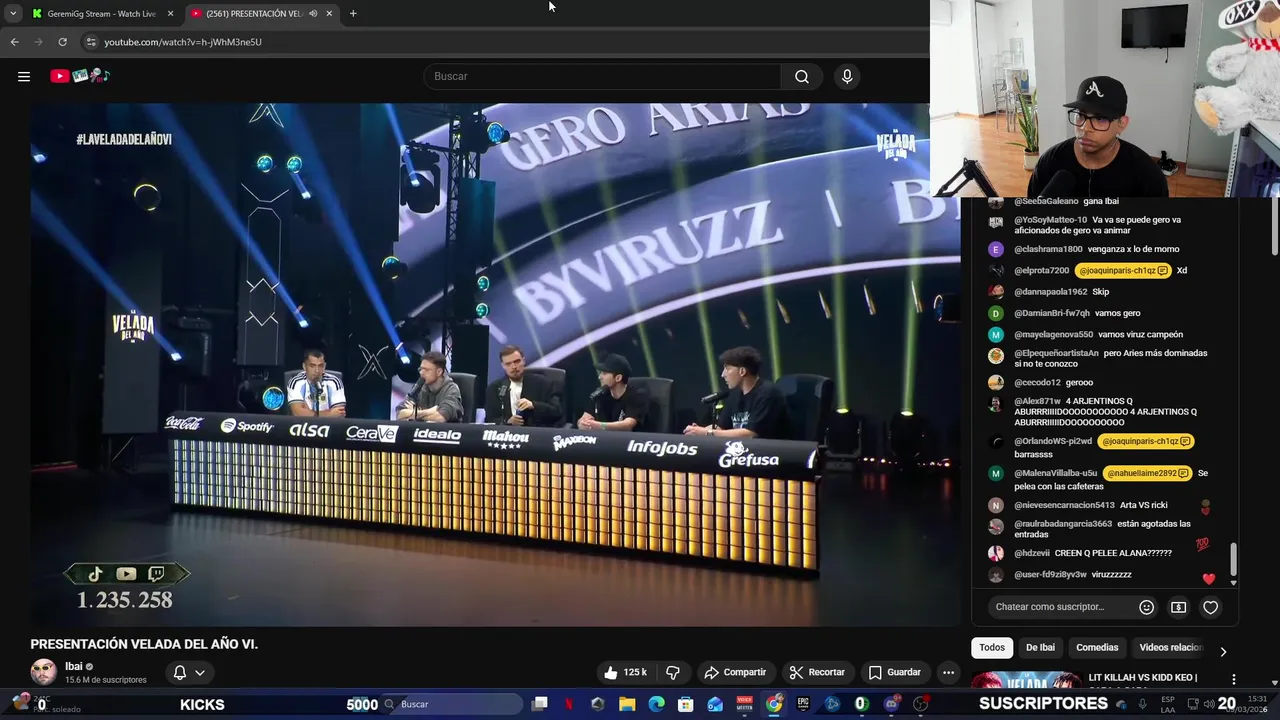Open Task View in the taskbar
This screenshot has width=1280, height=720.
click(540, 704)
